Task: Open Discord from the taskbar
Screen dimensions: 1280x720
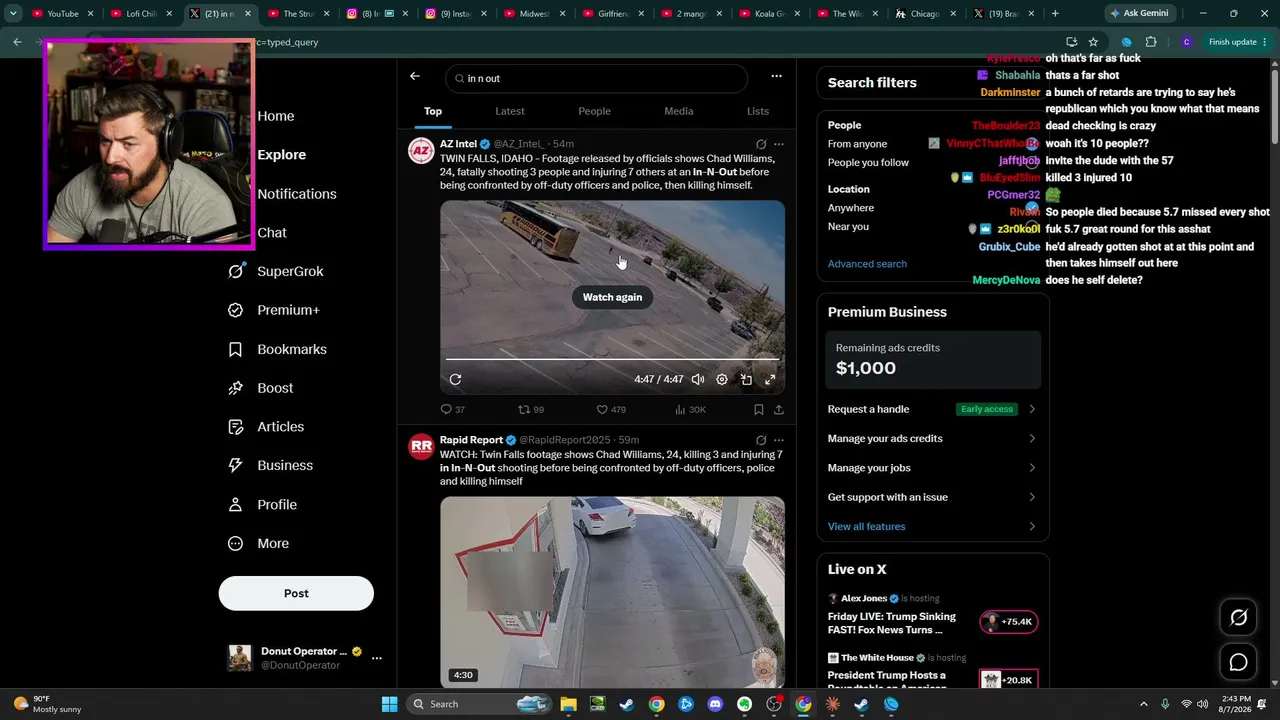Action: point(715,704)
